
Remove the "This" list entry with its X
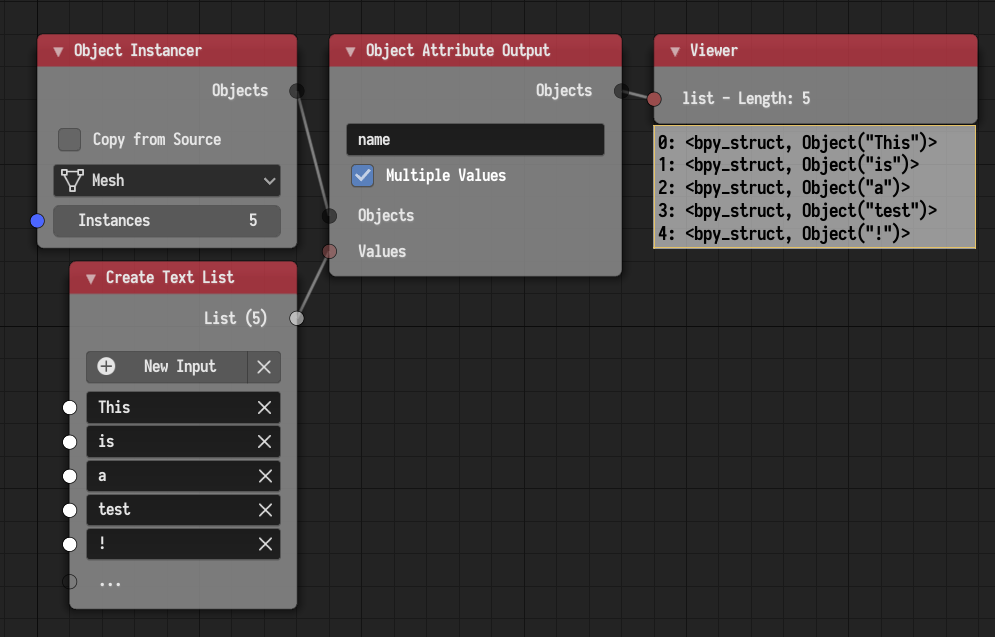point(265,407)
